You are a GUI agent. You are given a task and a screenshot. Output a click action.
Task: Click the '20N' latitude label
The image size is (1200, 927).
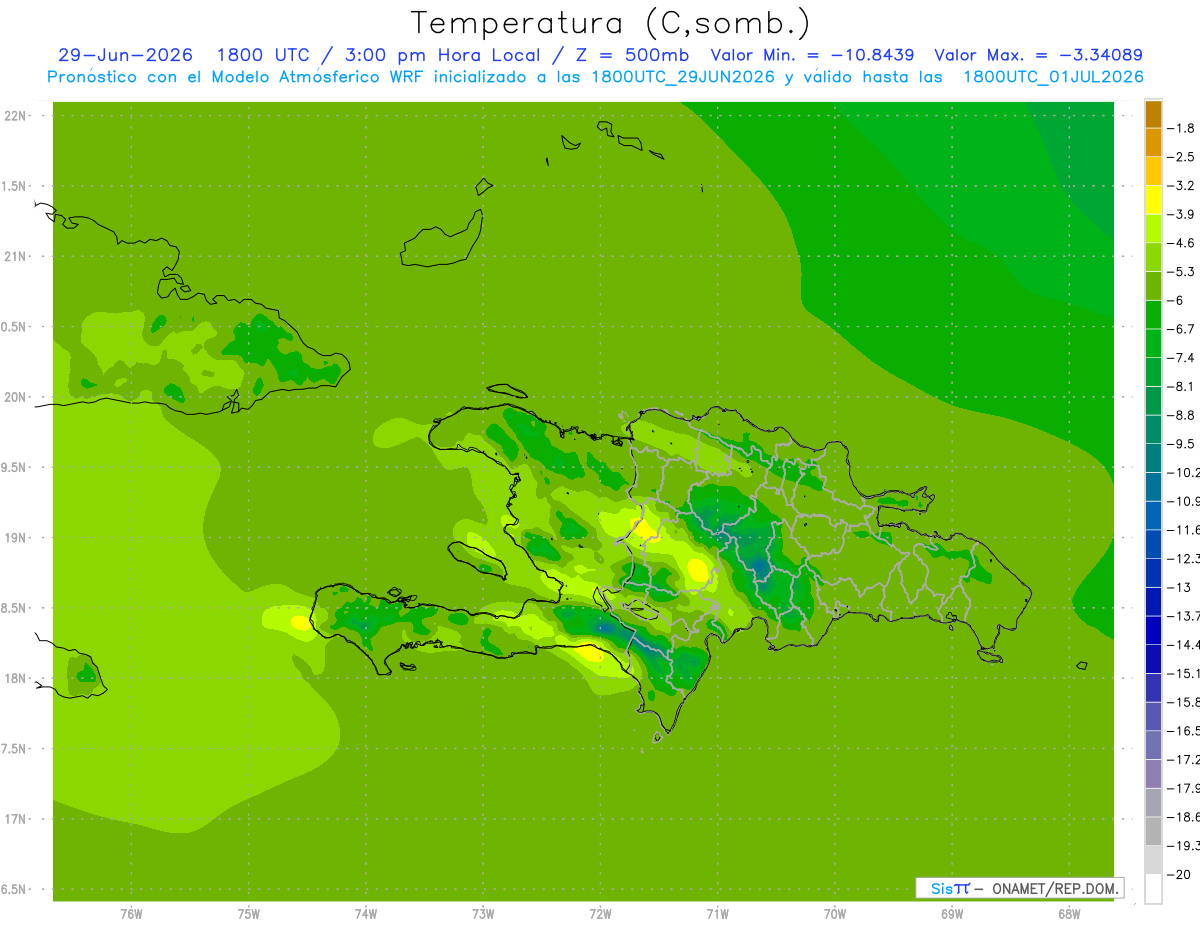point(16,397)
